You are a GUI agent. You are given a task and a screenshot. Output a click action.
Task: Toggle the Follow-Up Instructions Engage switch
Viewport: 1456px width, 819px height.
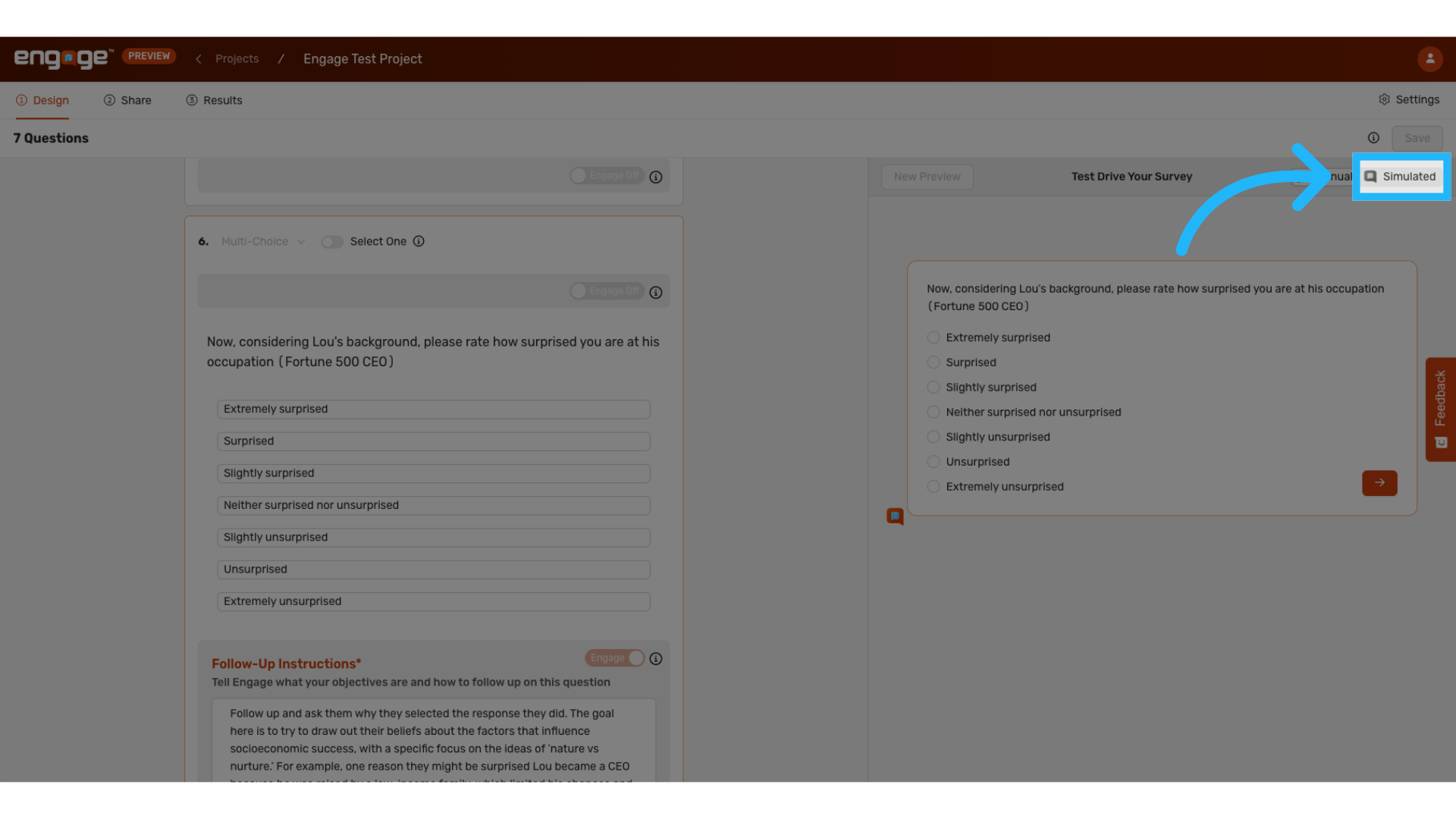614,658
